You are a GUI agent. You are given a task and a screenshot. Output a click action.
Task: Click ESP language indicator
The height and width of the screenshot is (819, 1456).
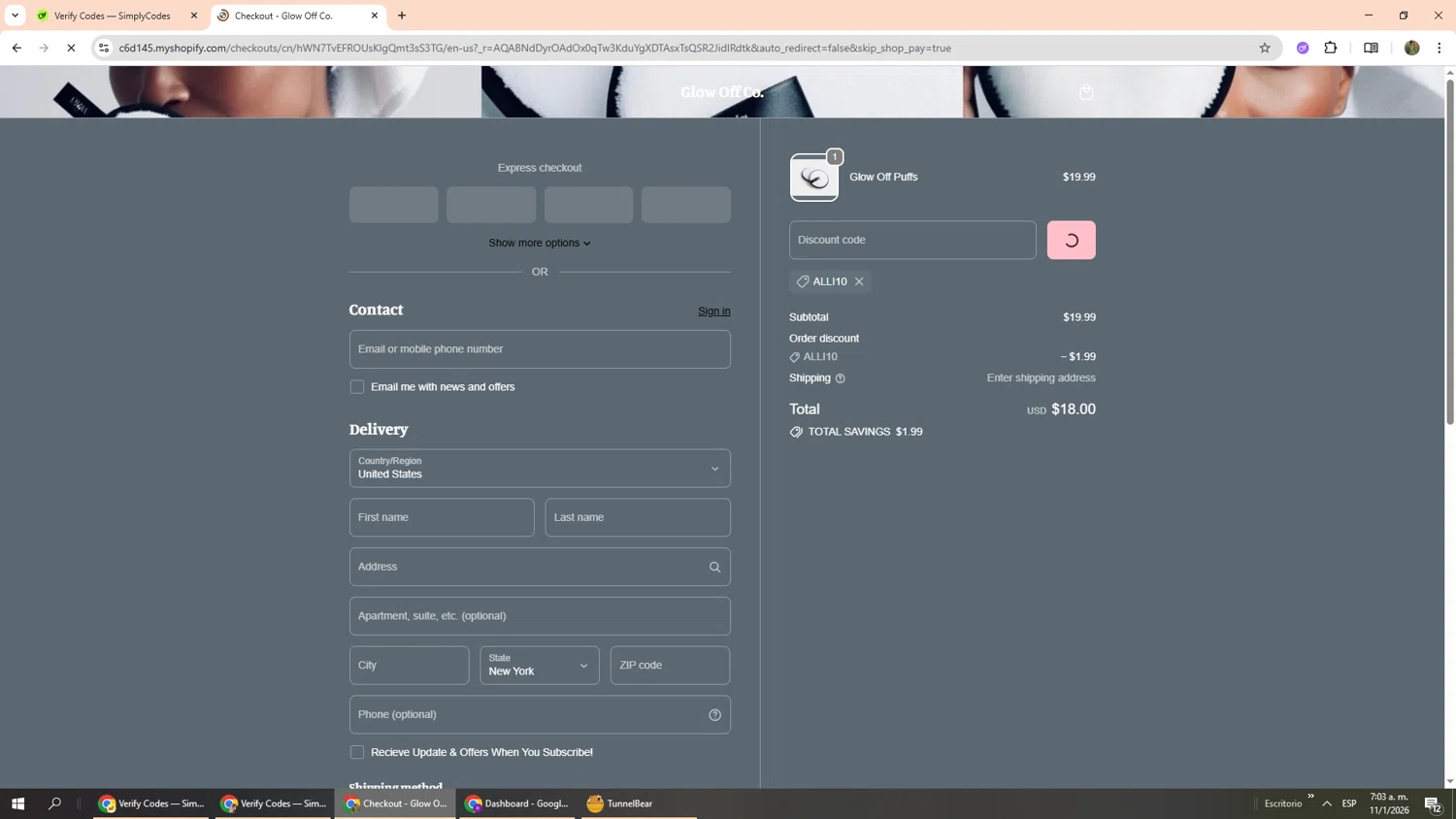[x=1349, y=803]
